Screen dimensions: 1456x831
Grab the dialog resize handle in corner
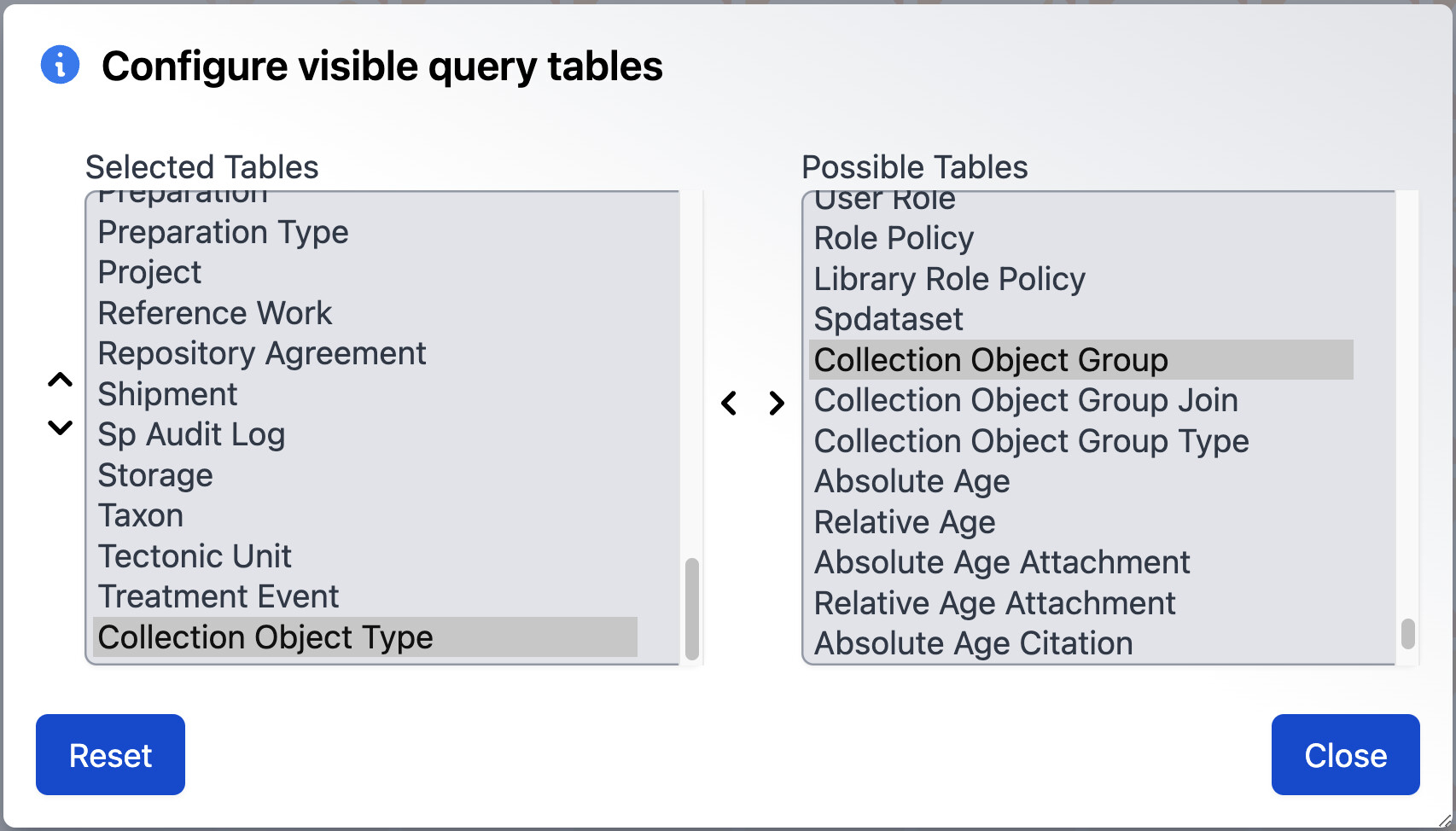(x=1445, y=821)
